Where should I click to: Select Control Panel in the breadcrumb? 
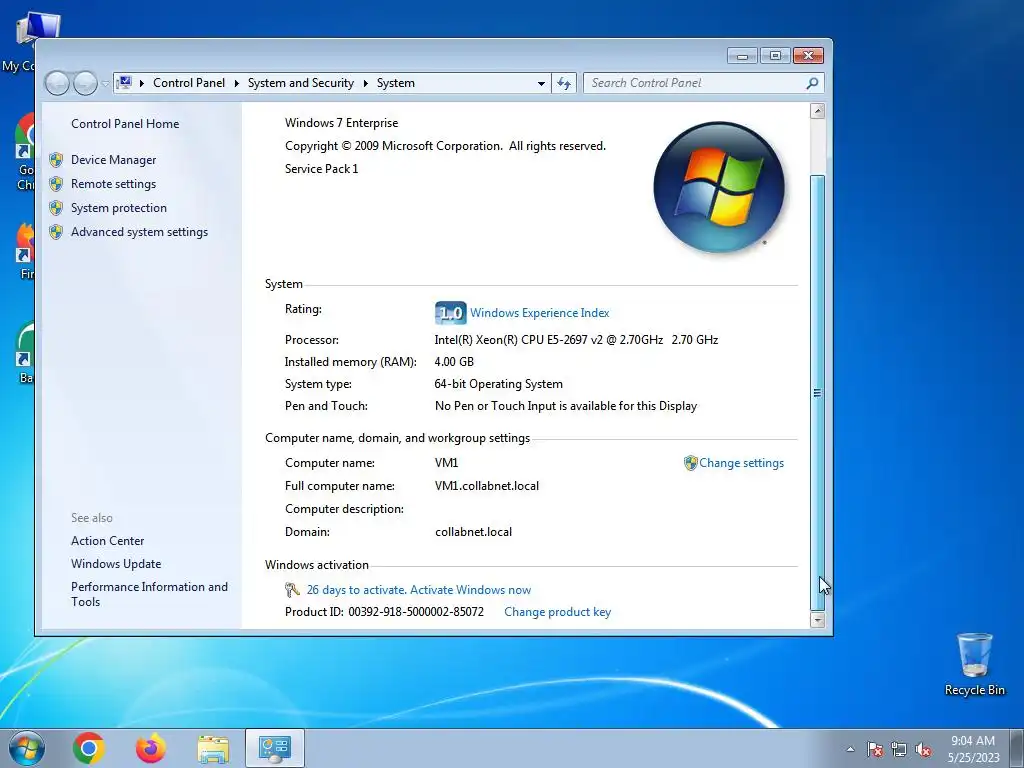[x=189, y=83]
